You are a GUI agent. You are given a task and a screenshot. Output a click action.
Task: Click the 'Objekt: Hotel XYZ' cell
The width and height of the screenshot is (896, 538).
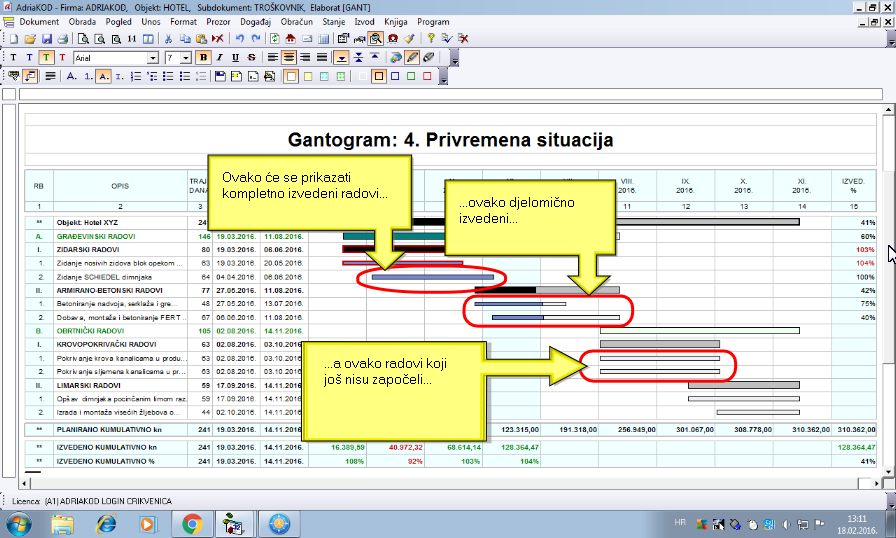(121, 223)
